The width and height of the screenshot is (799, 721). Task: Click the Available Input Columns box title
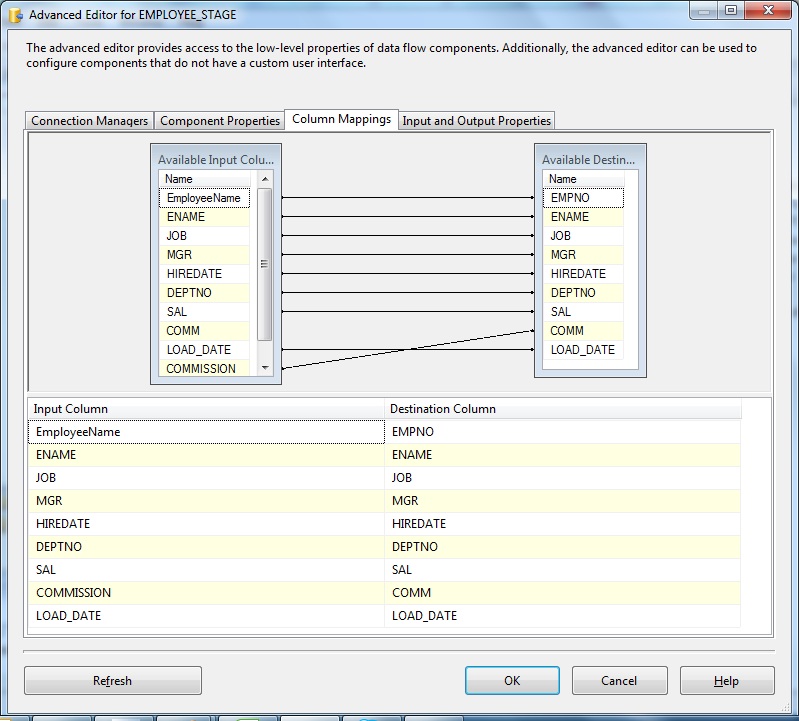(216, 159)
